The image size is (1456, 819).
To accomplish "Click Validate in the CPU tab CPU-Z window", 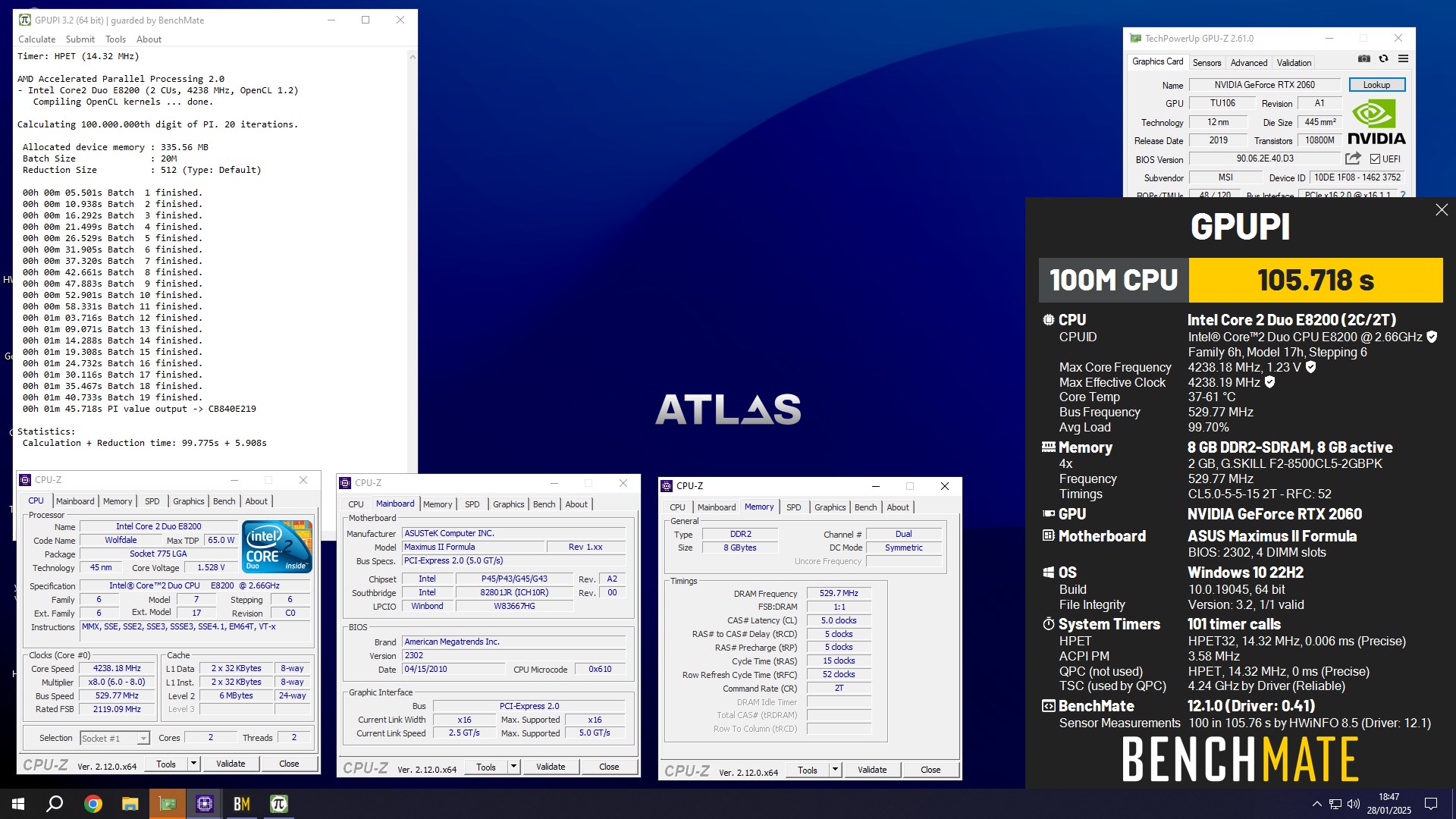I will tap(231, 764).
